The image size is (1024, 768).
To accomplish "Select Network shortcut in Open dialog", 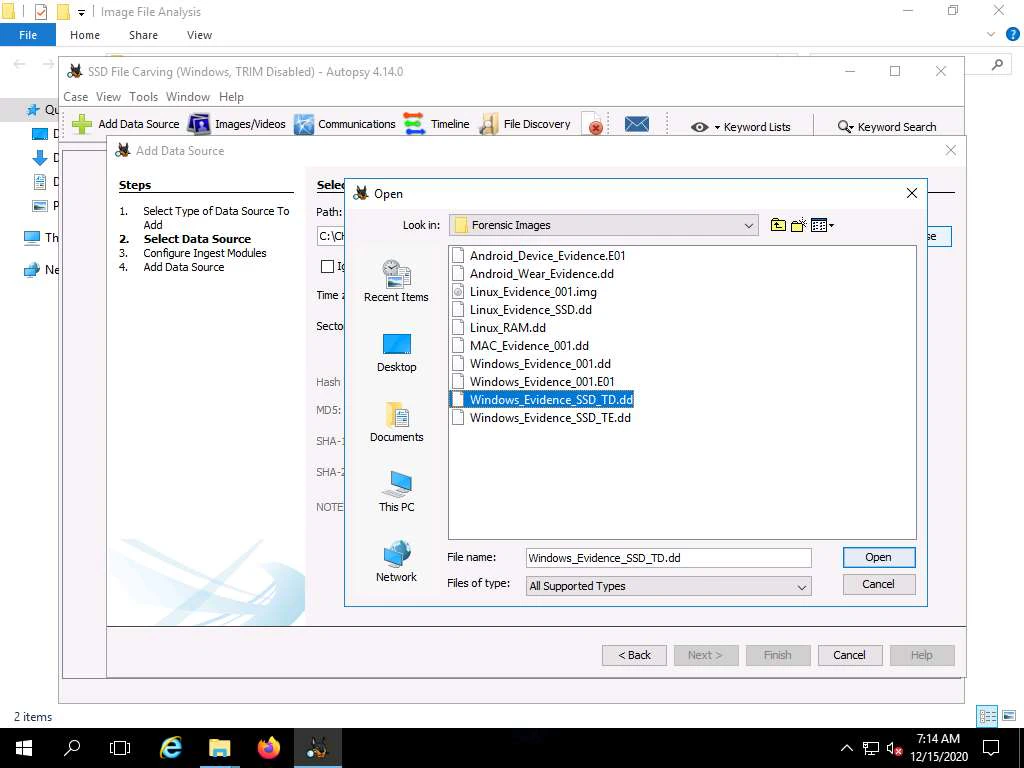I will pos(396,562).
